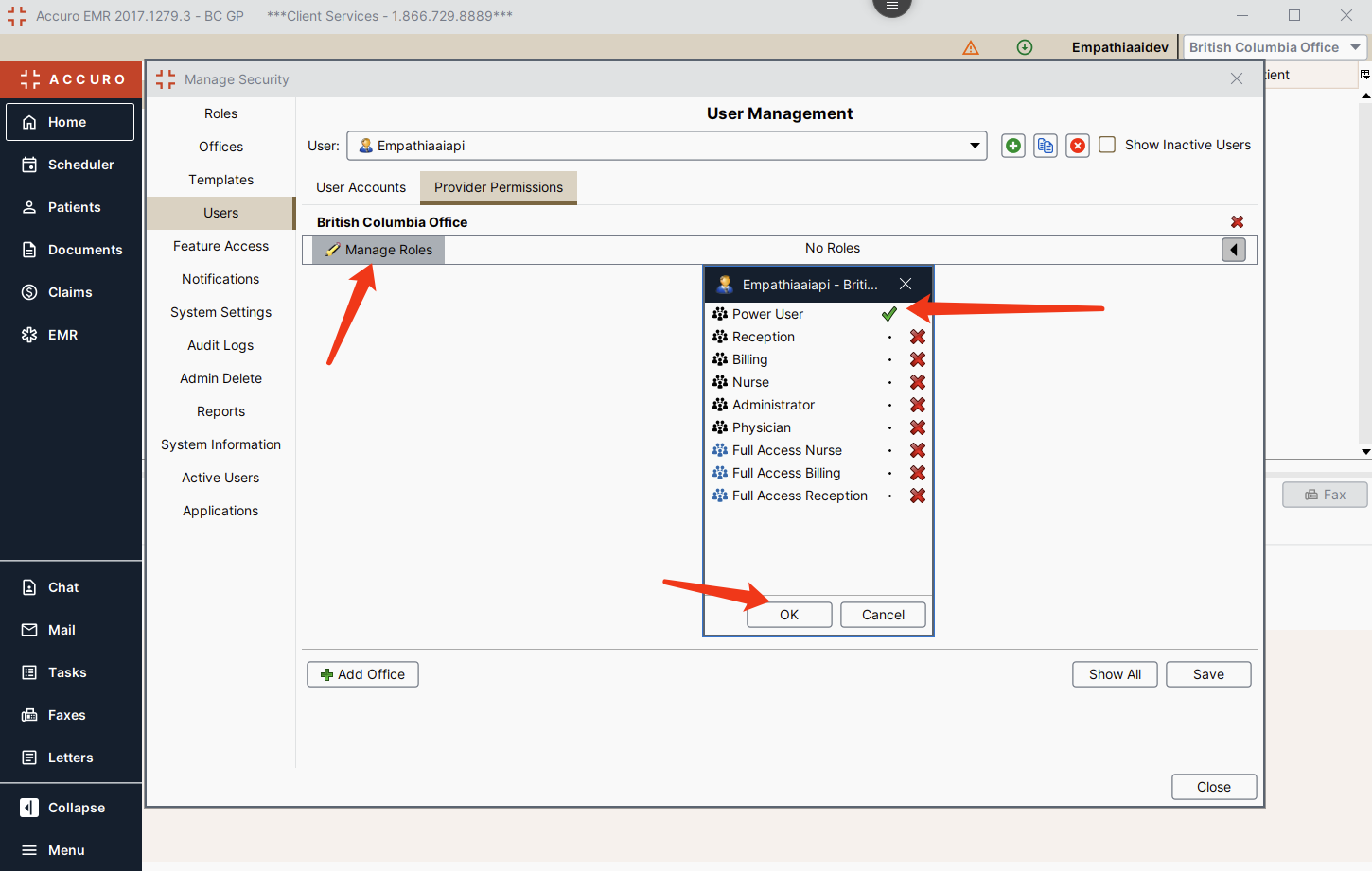1372x871 pixels.
Task: Confirm roles popup with OK
Action: tap(789, 615)
